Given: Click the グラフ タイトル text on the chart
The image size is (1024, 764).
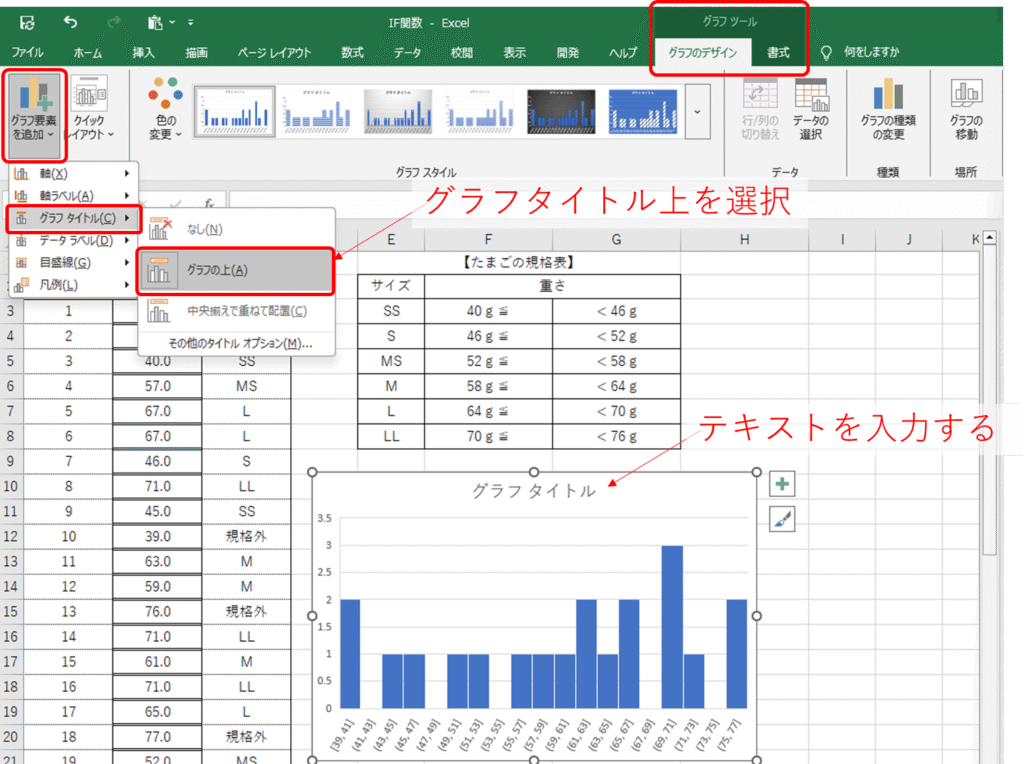Looking at the screenshot, I should [533, 491].
